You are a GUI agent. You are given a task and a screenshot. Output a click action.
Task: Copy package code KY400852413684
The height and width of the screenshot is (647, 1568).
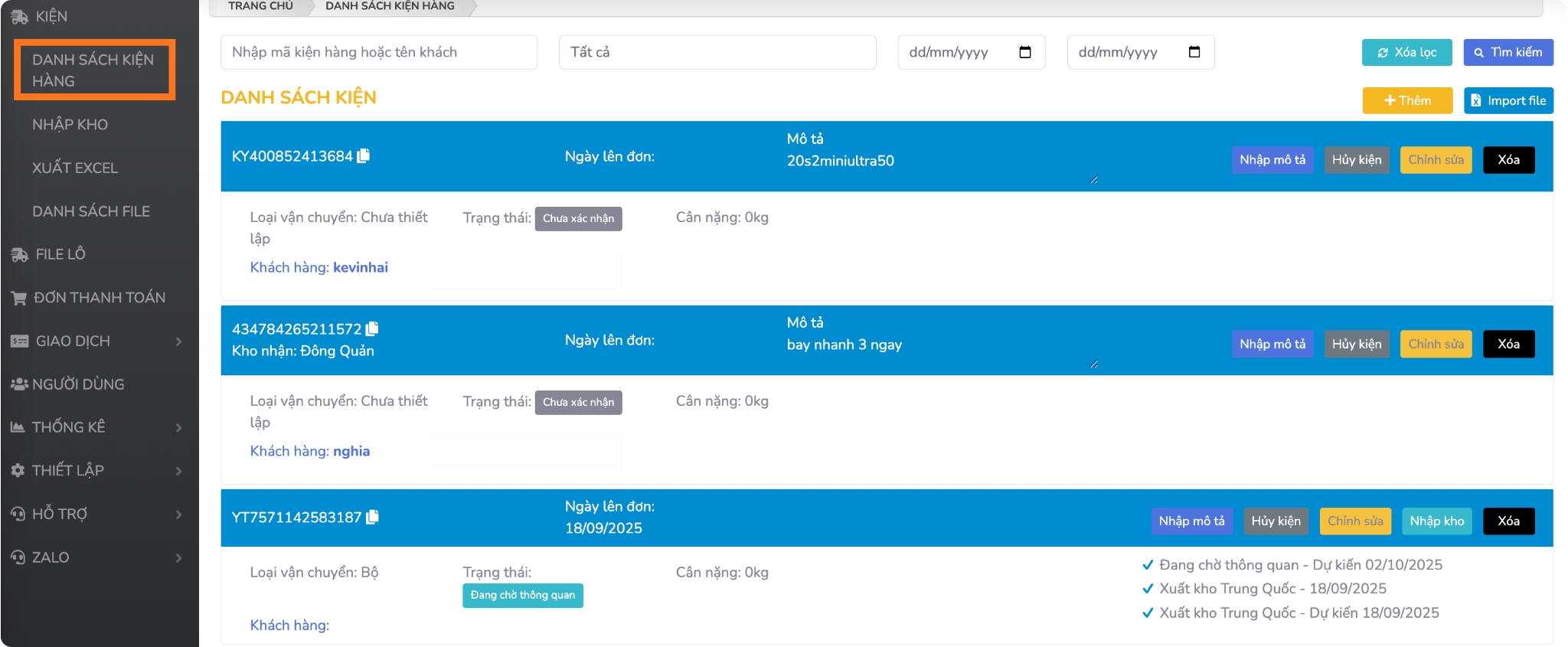(364, 156)
